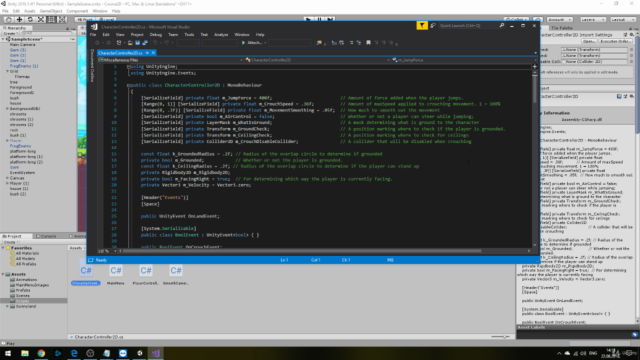
Task: Collapse Favorites in Project panel
Action: (x=3, y=248)
